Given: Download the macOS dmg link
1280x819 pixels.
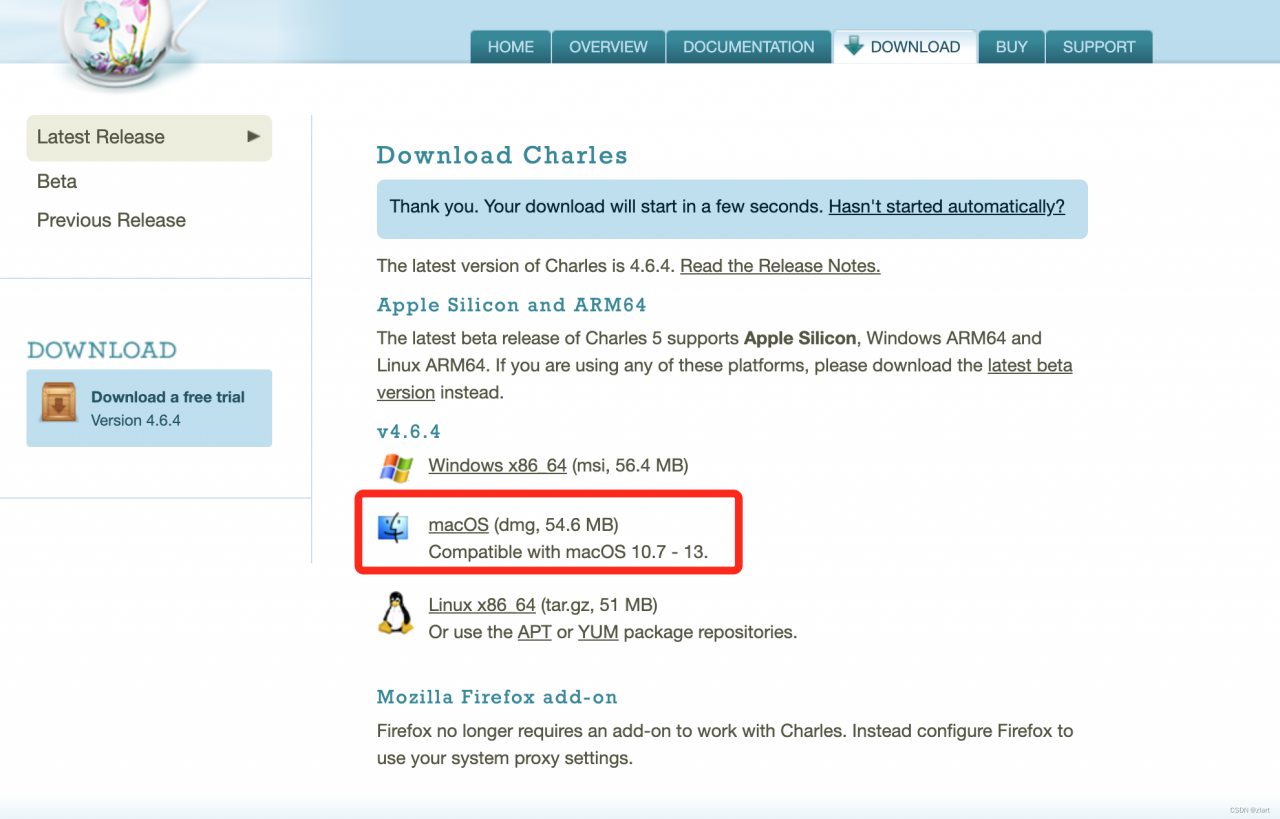Looking at the screenshot, I should click(x=458, y=524).
